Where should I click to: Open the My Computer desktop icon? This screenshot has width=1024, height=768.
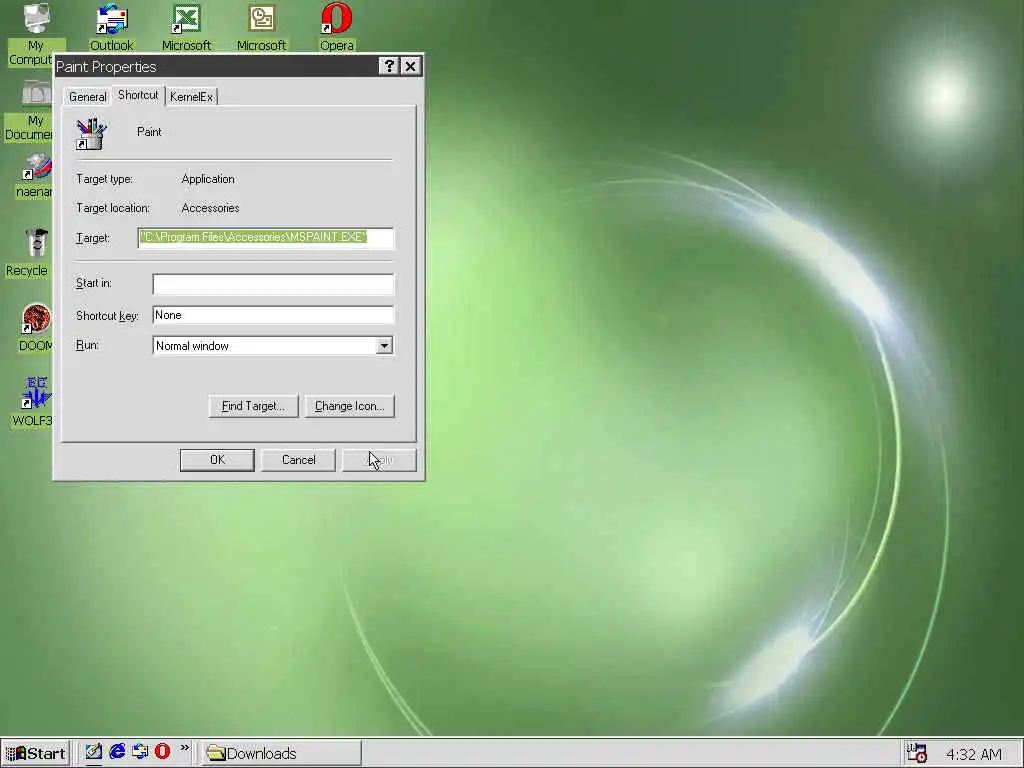pos(36,33)
